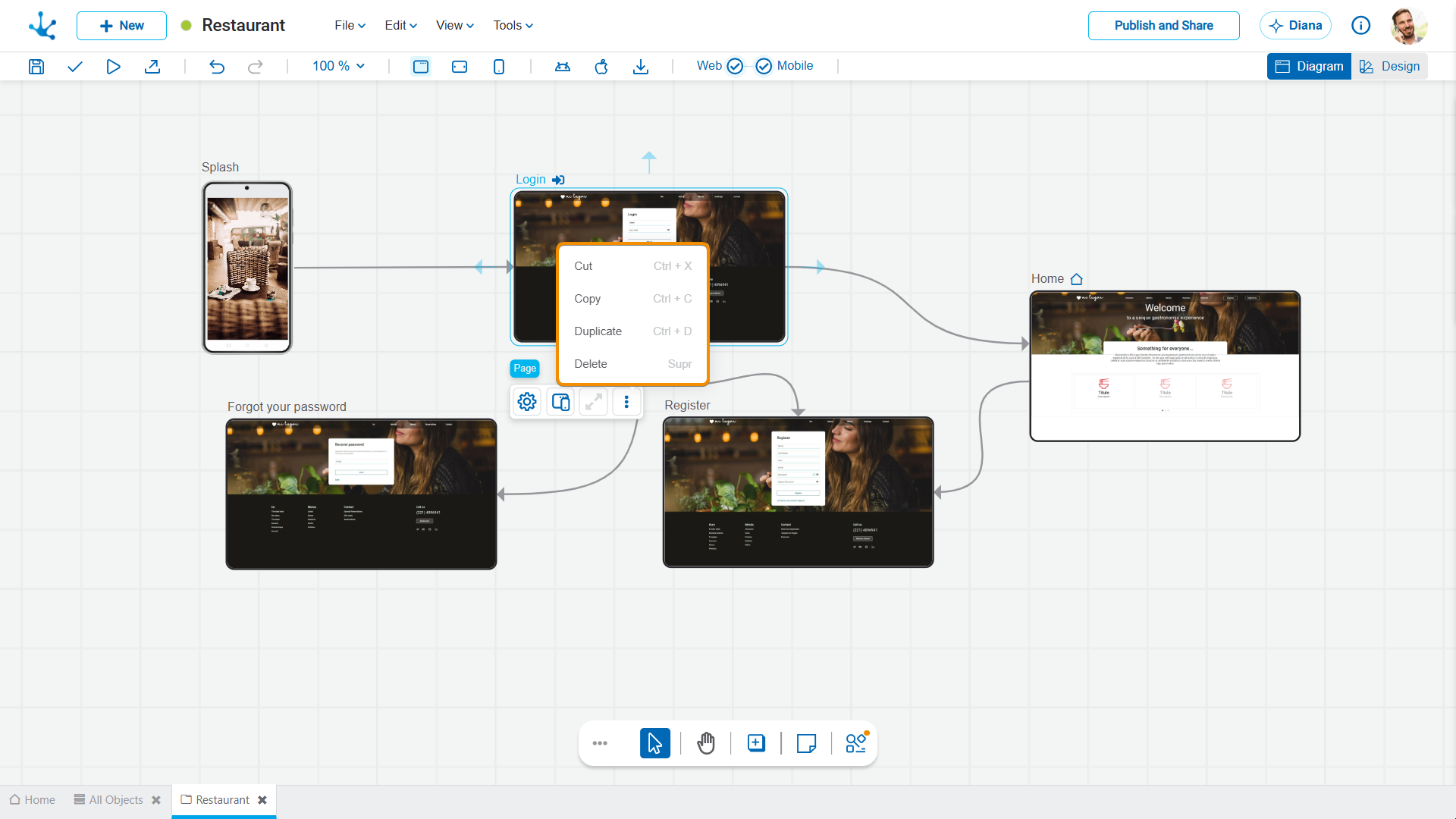
Task: Select the sticky note tool
Action: 807,743
